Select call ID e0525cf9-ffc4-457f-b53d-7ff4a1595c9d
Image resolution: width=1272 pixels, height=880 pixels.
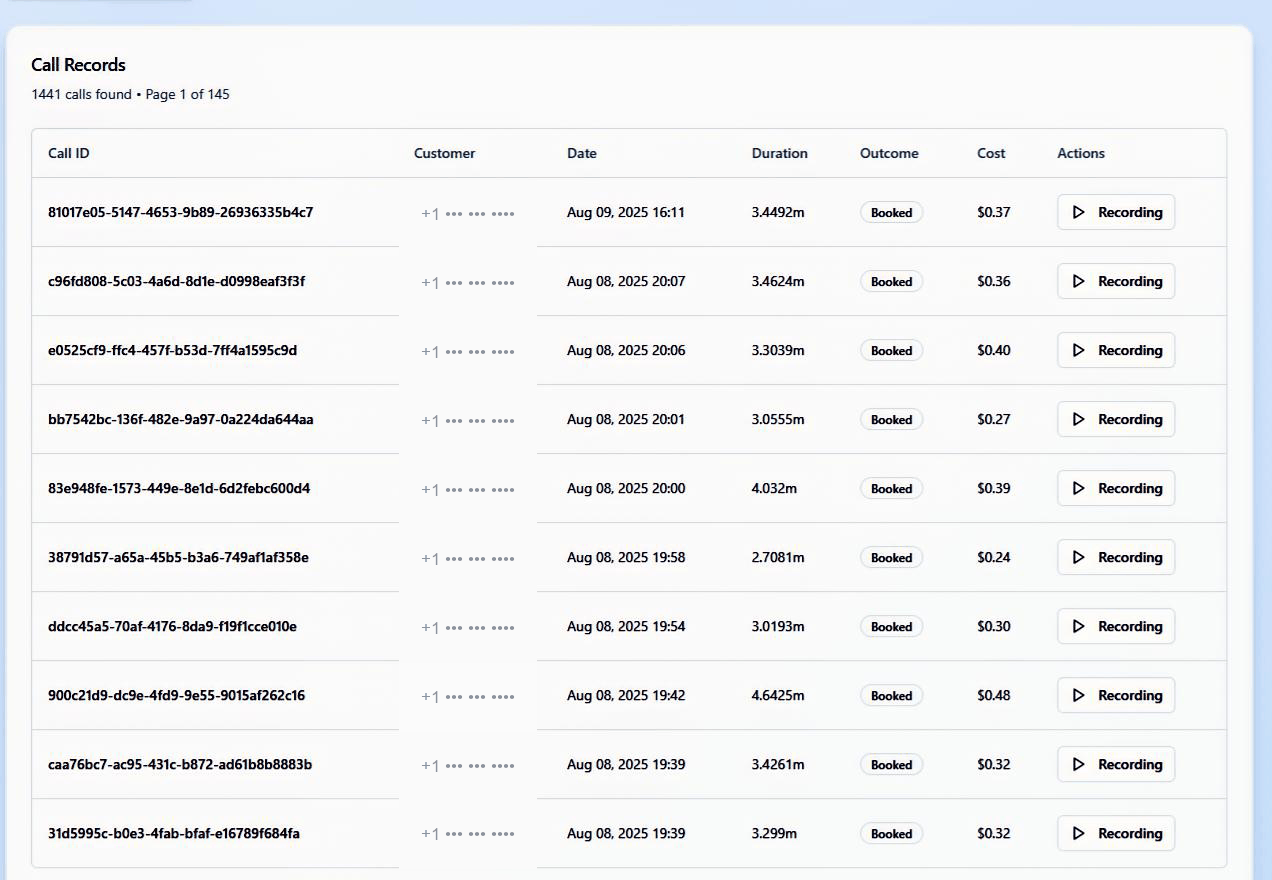coord(173,350)
